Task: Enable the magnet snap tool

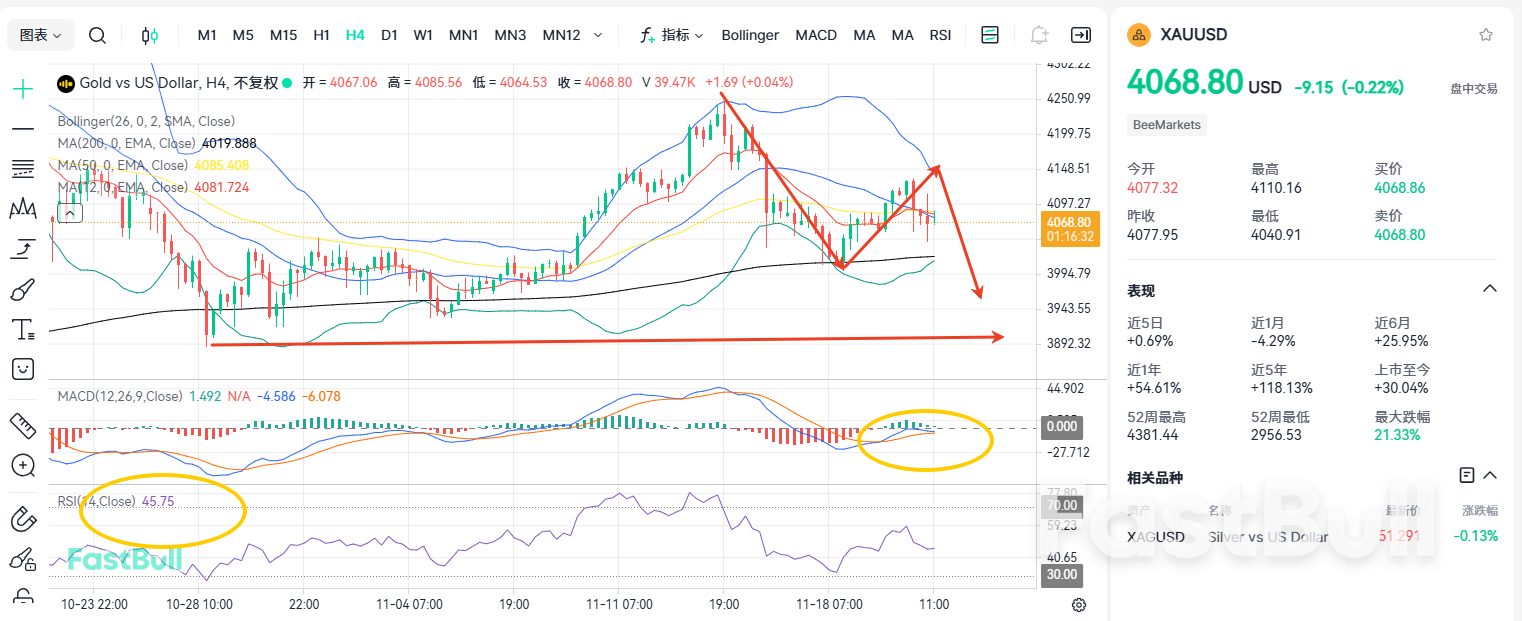Action: [x=22, y=519]
